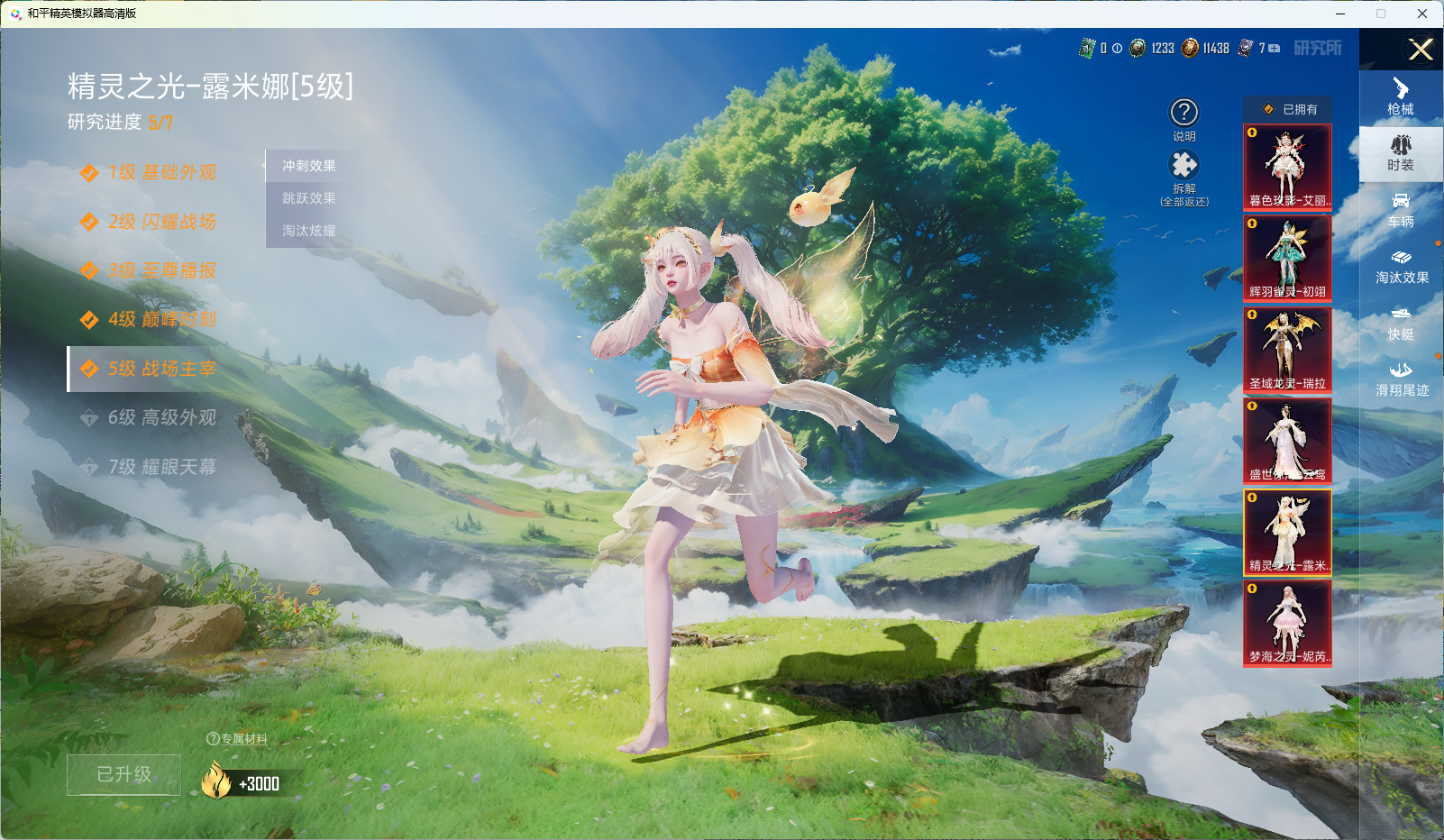Click the 拆解 puzzle piece icon
This screenshot has height=840, width=1444.
[1184, 165]
